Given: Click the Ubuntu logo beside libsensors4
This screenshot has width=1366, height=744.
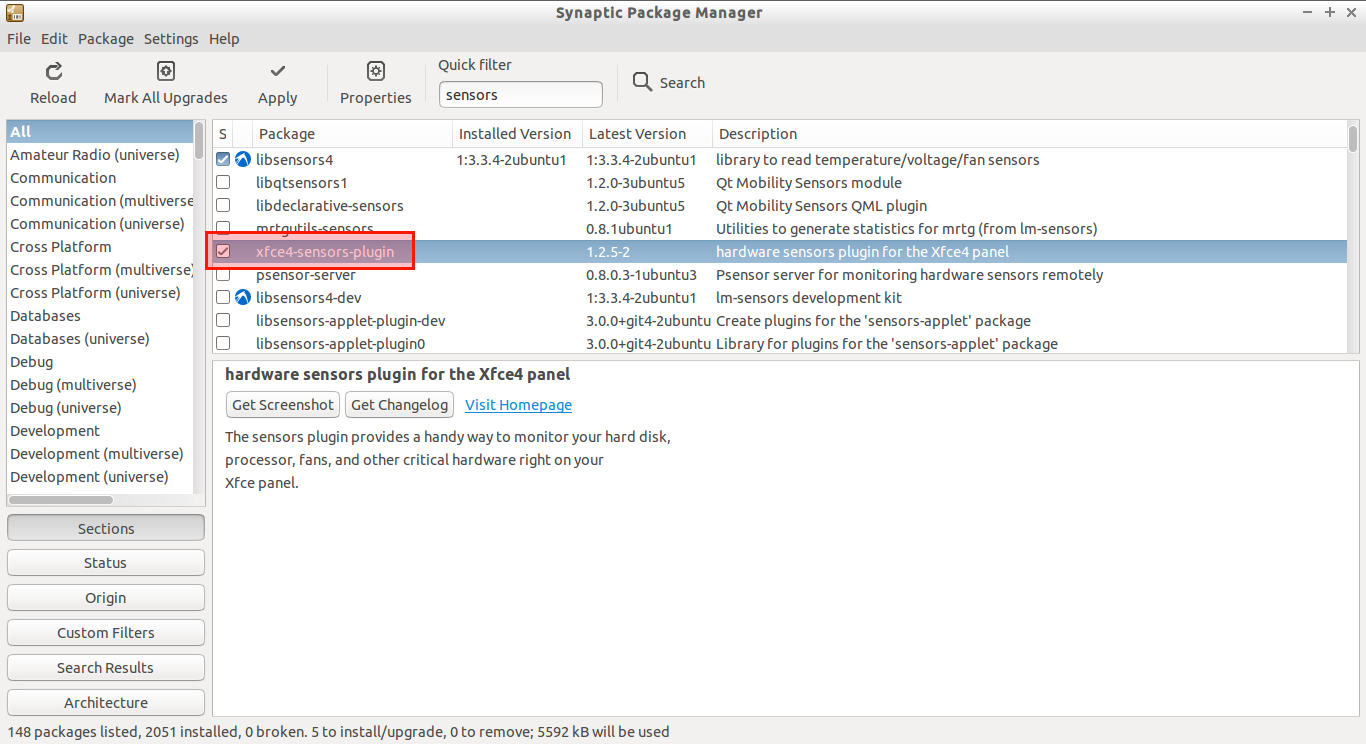Looking at the screenshot, I should (x=243, y=160).
